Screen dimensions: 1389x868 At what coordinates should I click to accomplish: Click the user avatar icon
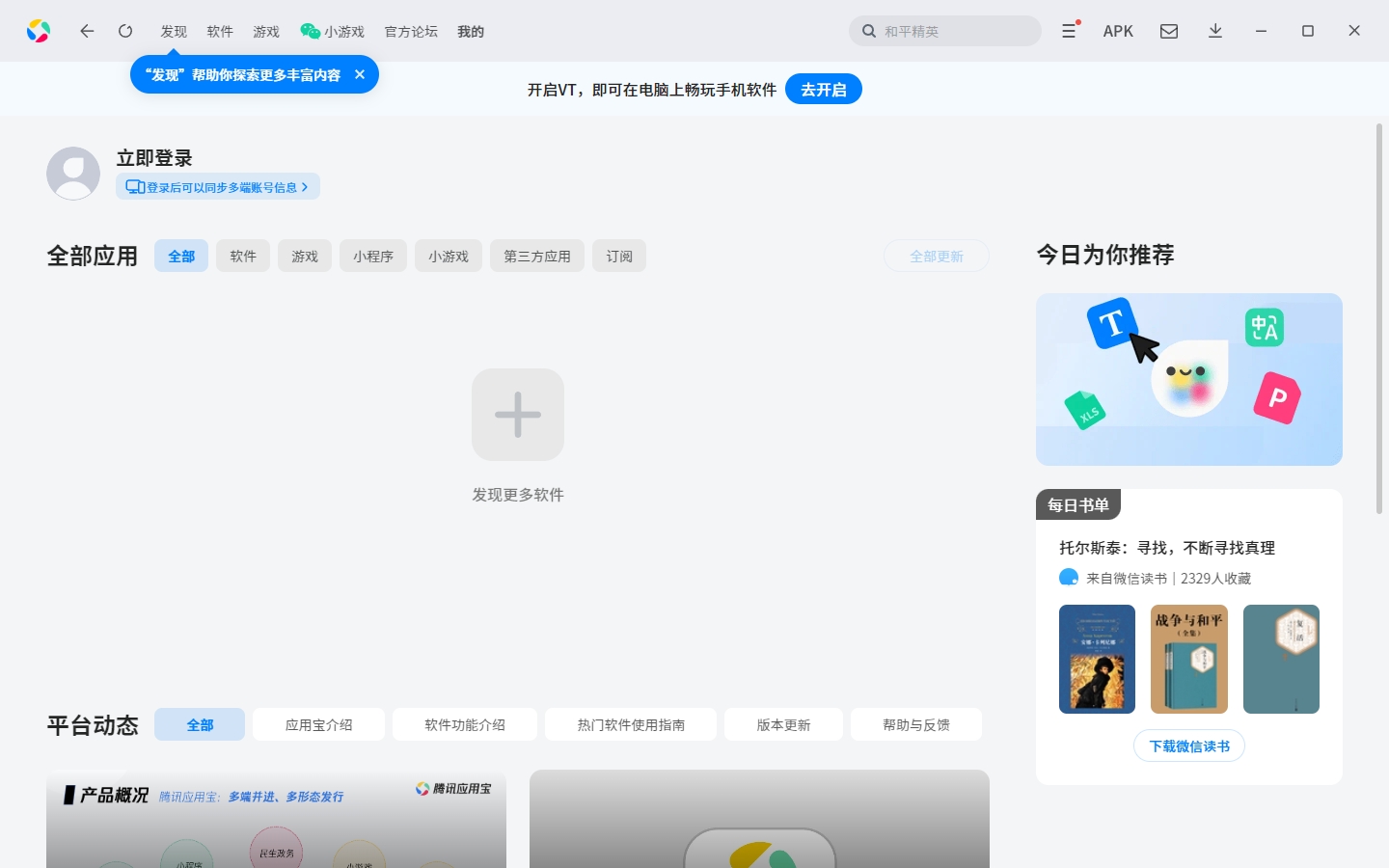73,174
